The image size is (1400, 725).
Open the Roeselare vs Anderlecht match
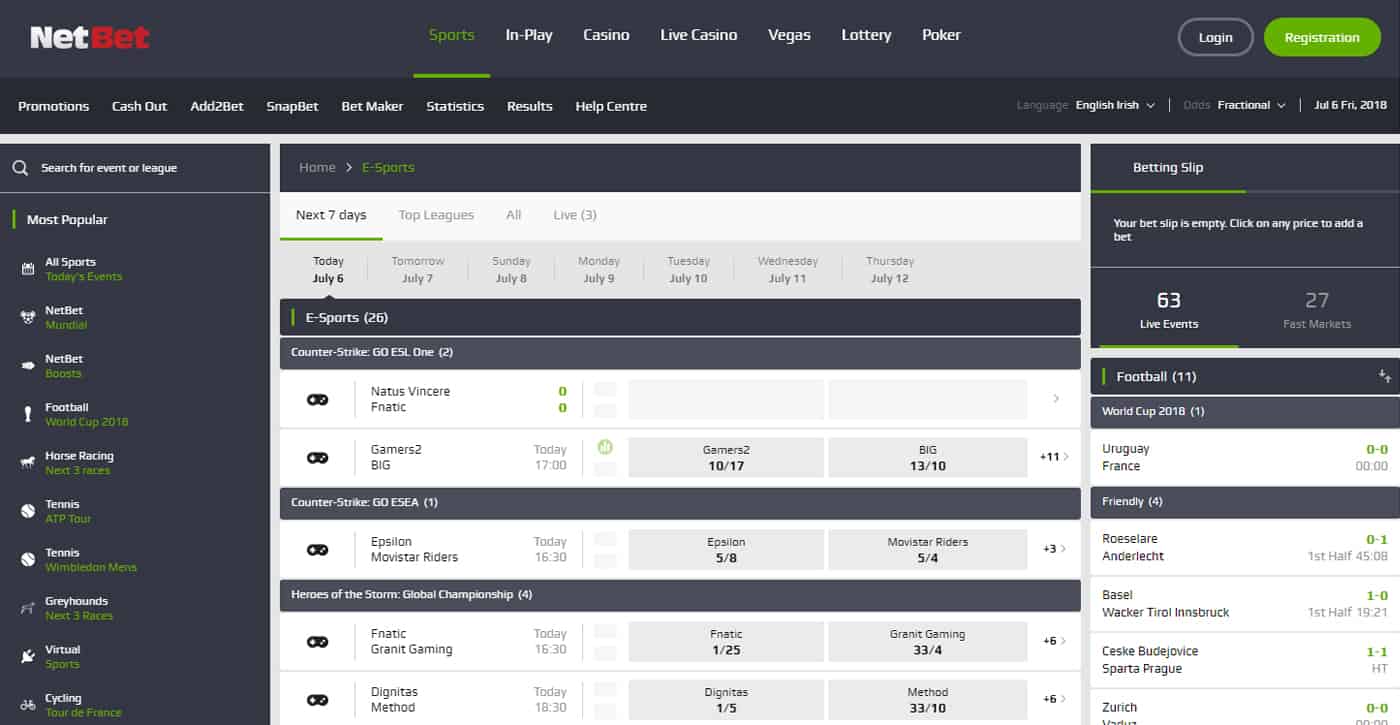coord(1245,547)
